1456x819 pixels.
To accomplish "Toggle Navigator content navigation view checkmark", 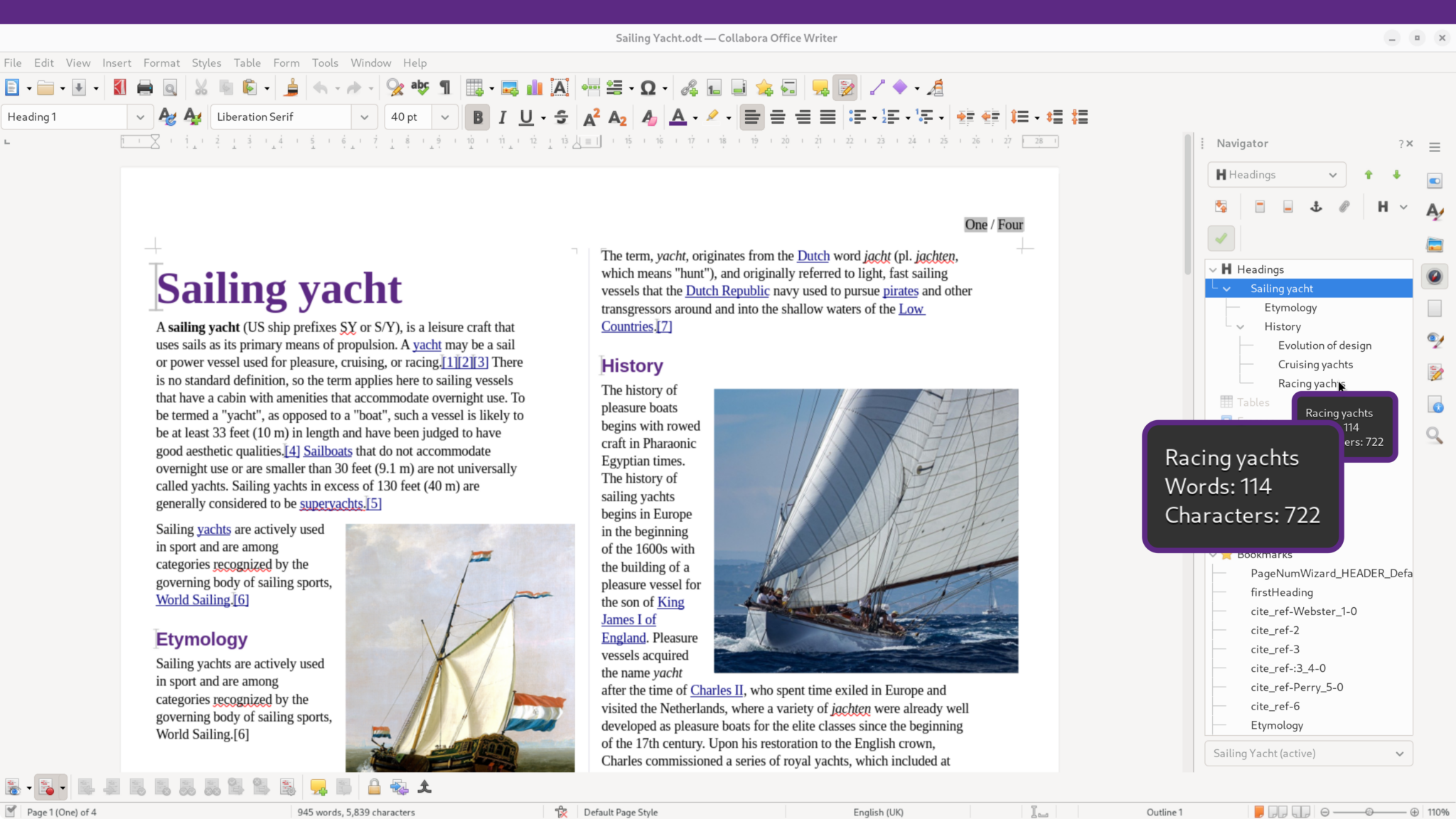I will click(1221, 238).
